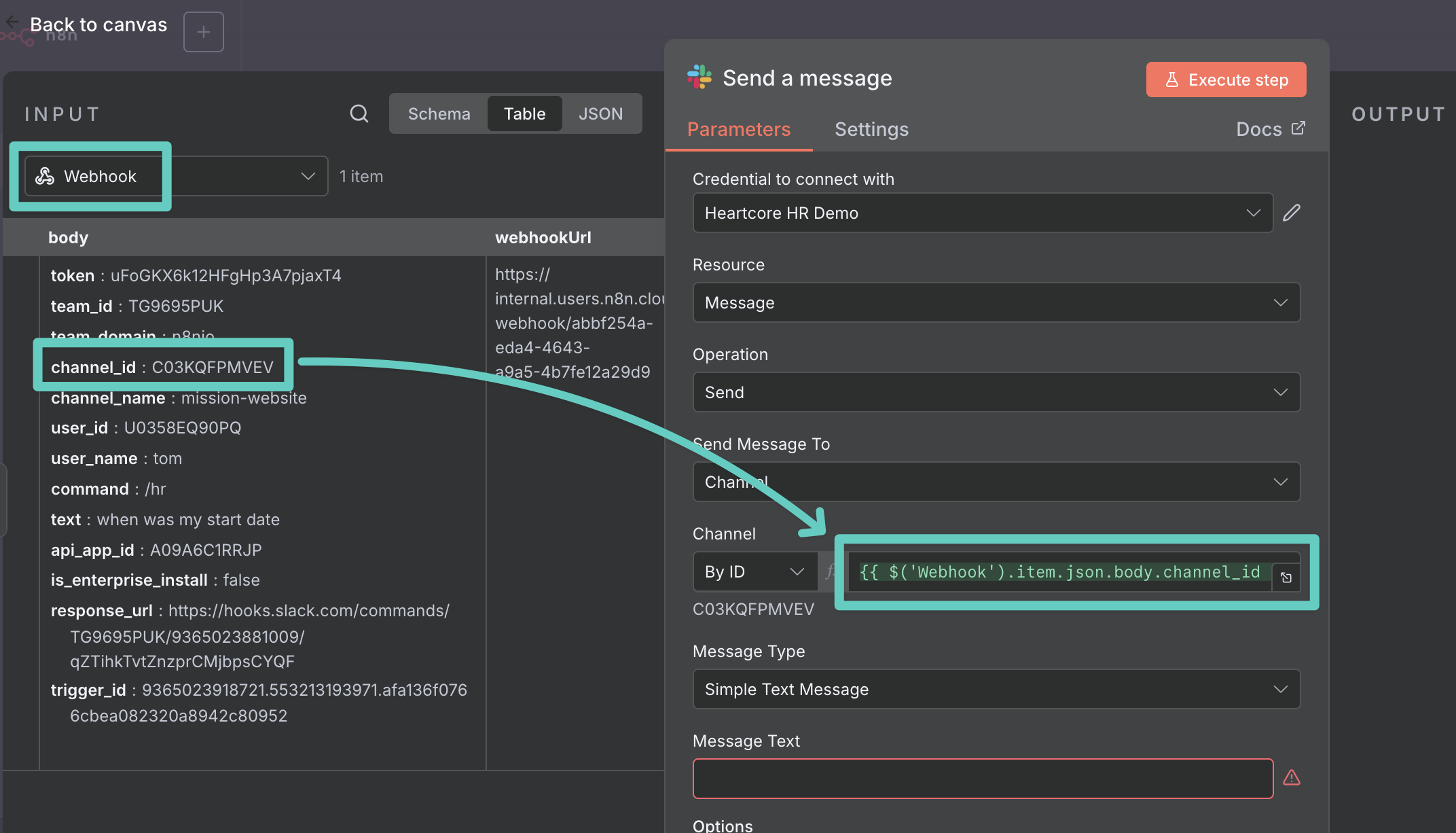This screenshot has width=1456, height=833.
Task: Open the Operation dropdown showing Send
Action: click(996, 392)
